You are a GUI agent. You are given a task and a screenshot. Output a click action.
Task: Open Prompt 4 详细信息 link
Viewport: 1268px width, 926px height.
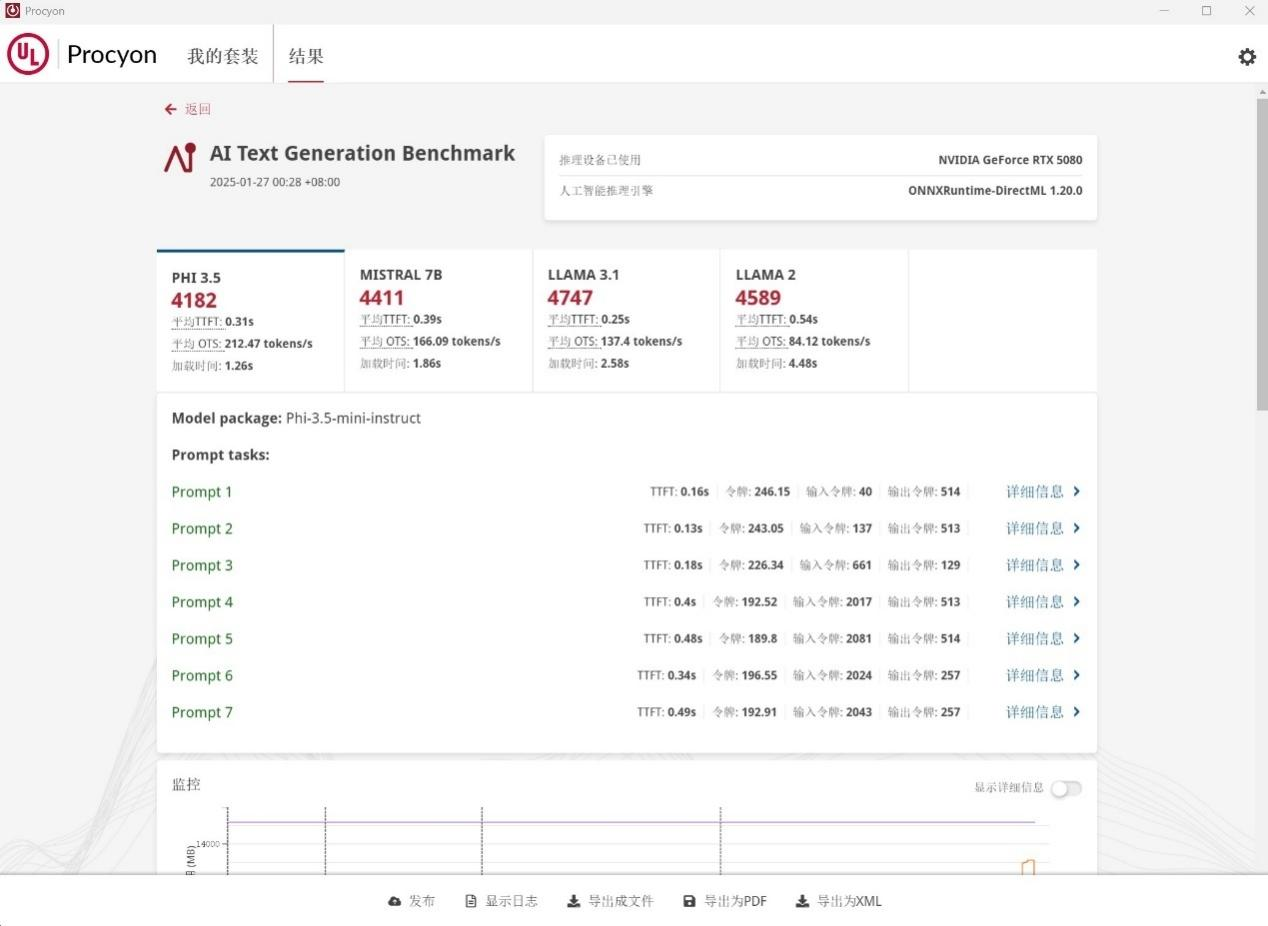pos(1035,602)
